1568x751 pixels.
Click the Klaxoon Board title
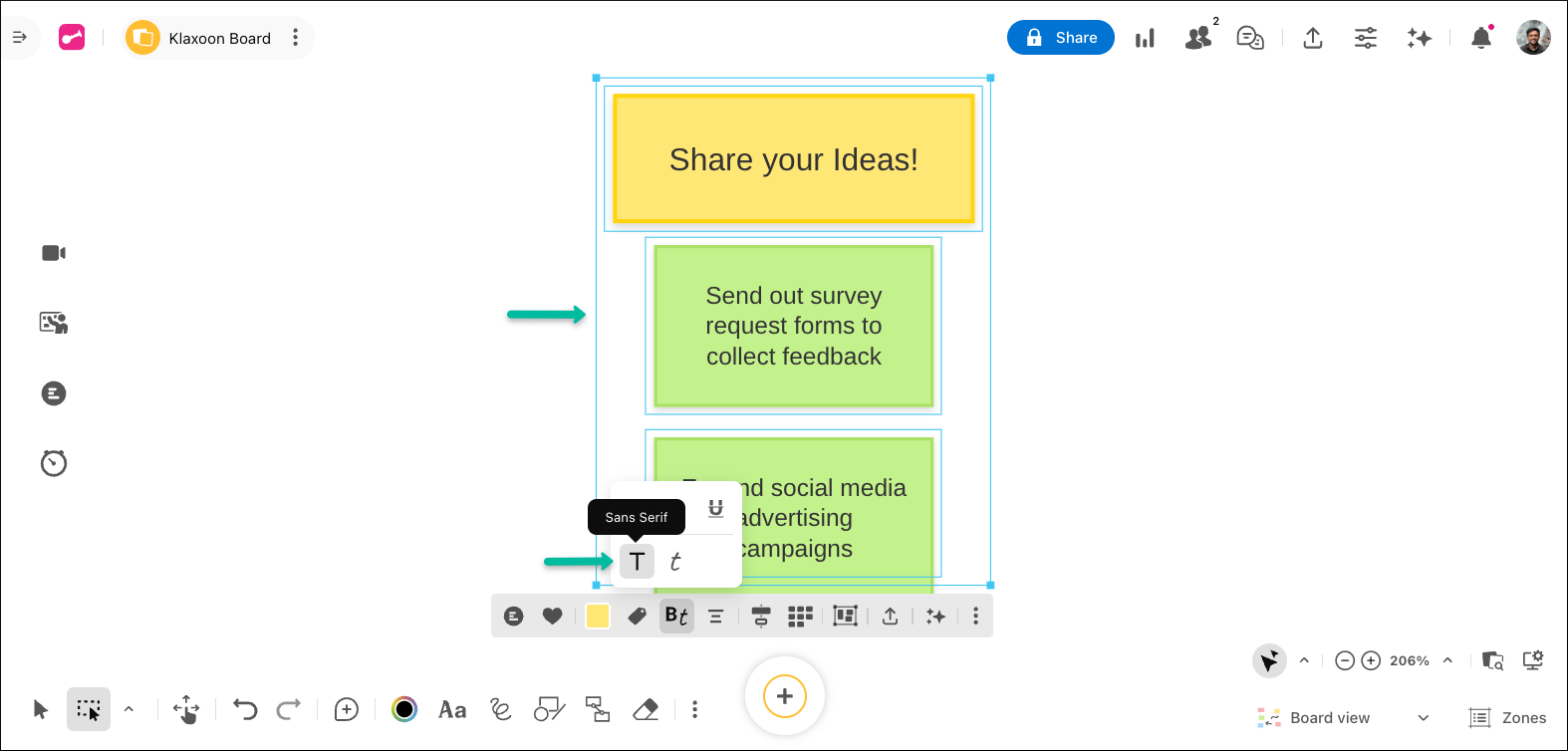pyautogui.click(x=219, y=38)
